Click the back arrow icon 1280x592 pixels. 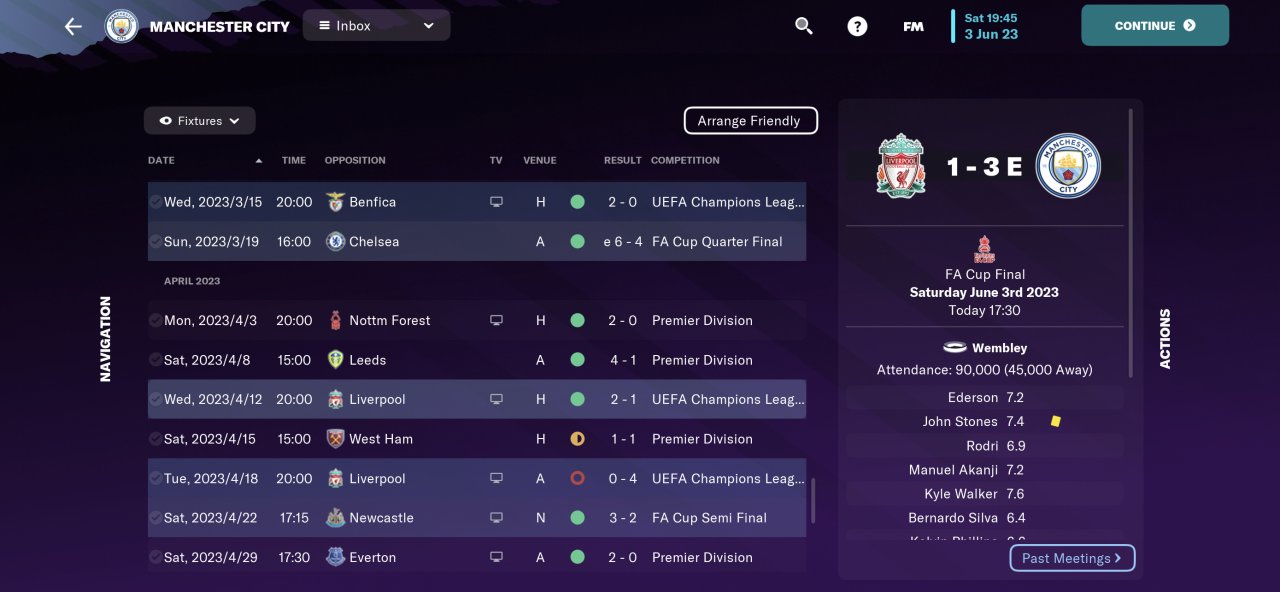click(x=73, y=26)
